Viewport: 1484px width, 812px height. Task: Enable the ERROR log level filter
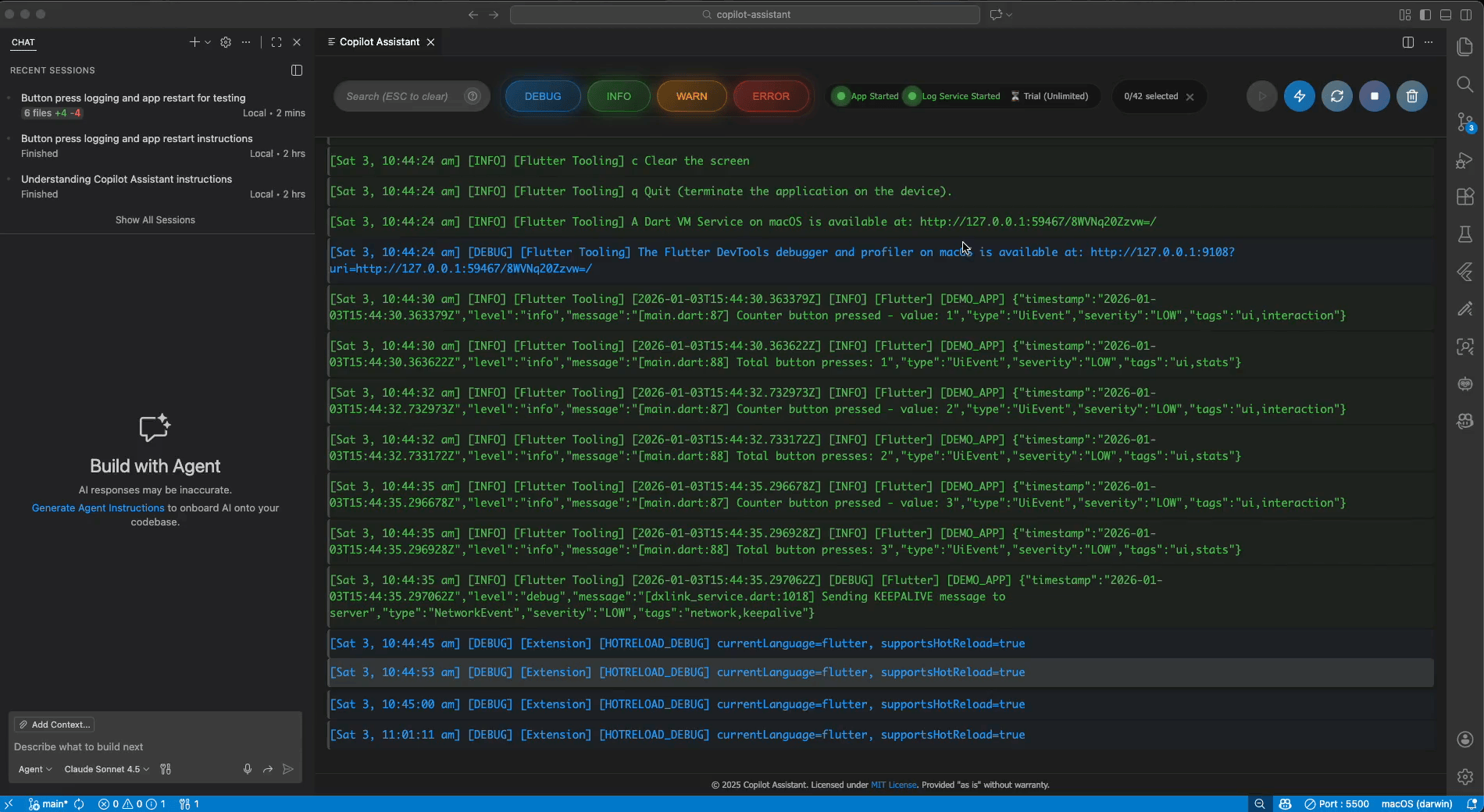[771, 96]
